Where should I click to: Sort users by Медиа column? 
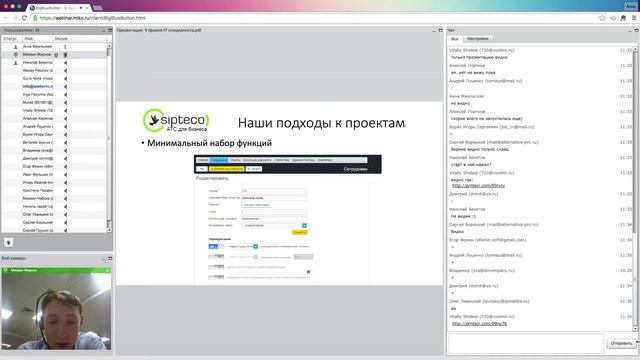[x=80, y=38]
